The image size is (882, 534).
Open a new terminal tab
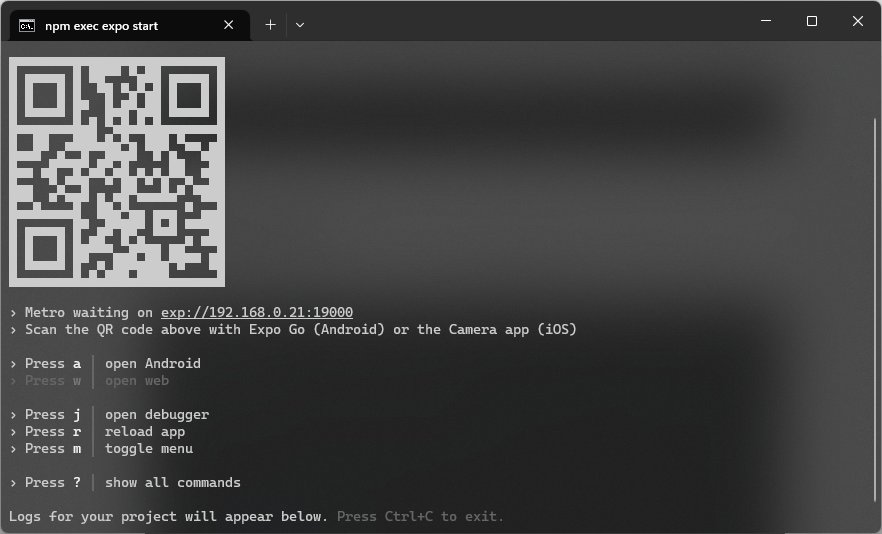[271, 25]
